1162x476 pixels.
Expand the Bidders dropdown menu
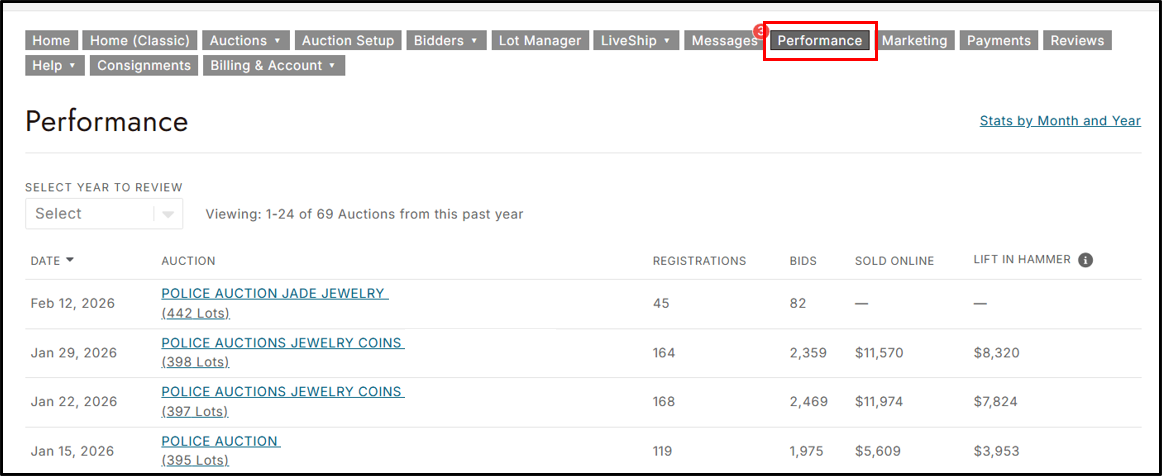coord(446,41)
